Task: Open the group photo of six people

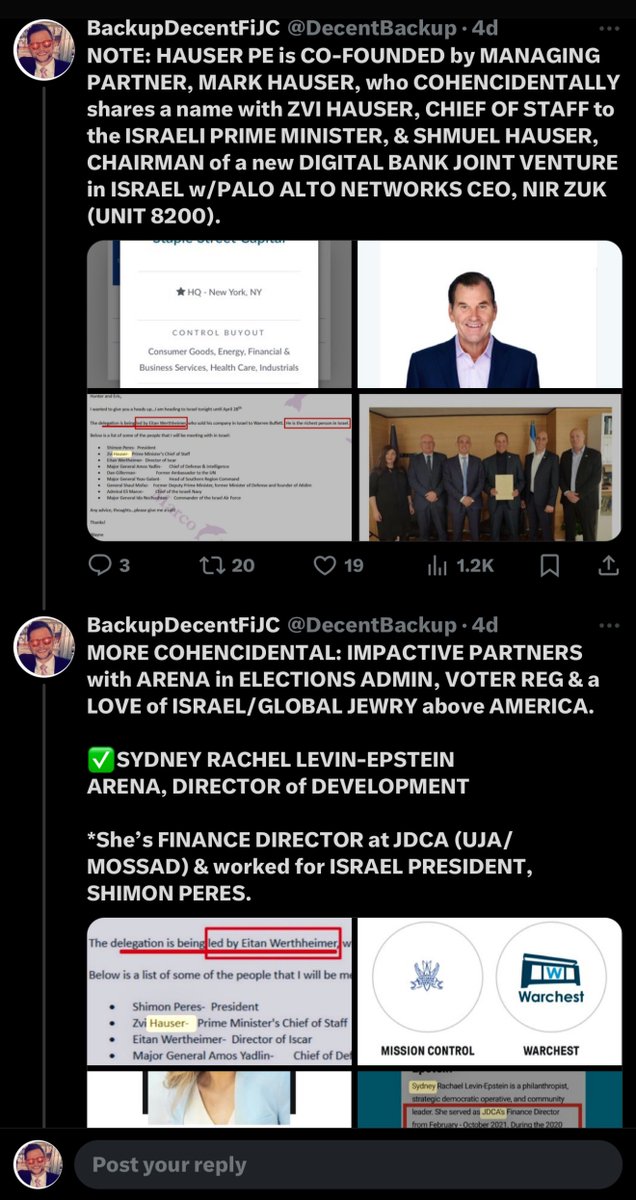Action: click(x=490, y=467)
